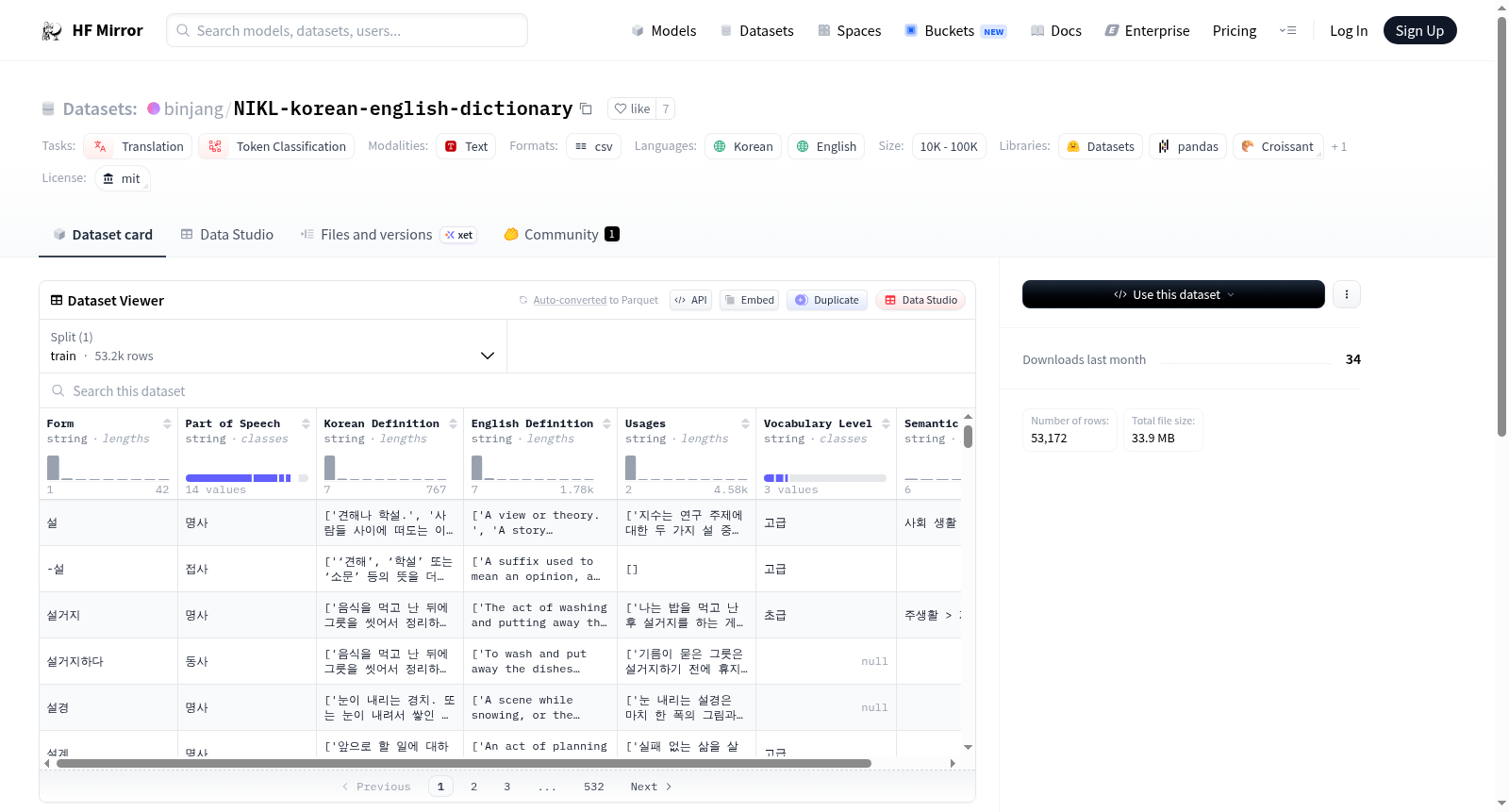Click the Form lengths histogram
Screen dimensions: 1509x812
tap(108, 468)
